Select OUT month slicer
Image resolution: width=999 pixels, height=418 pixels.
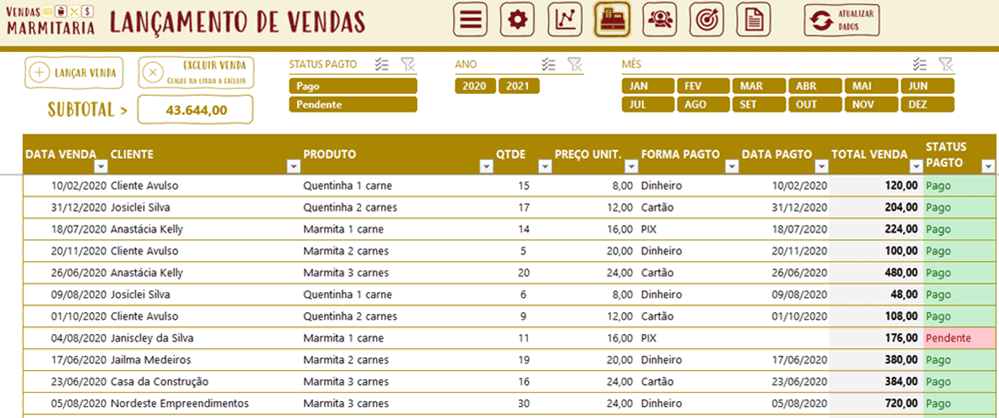(x=816, y=104)
